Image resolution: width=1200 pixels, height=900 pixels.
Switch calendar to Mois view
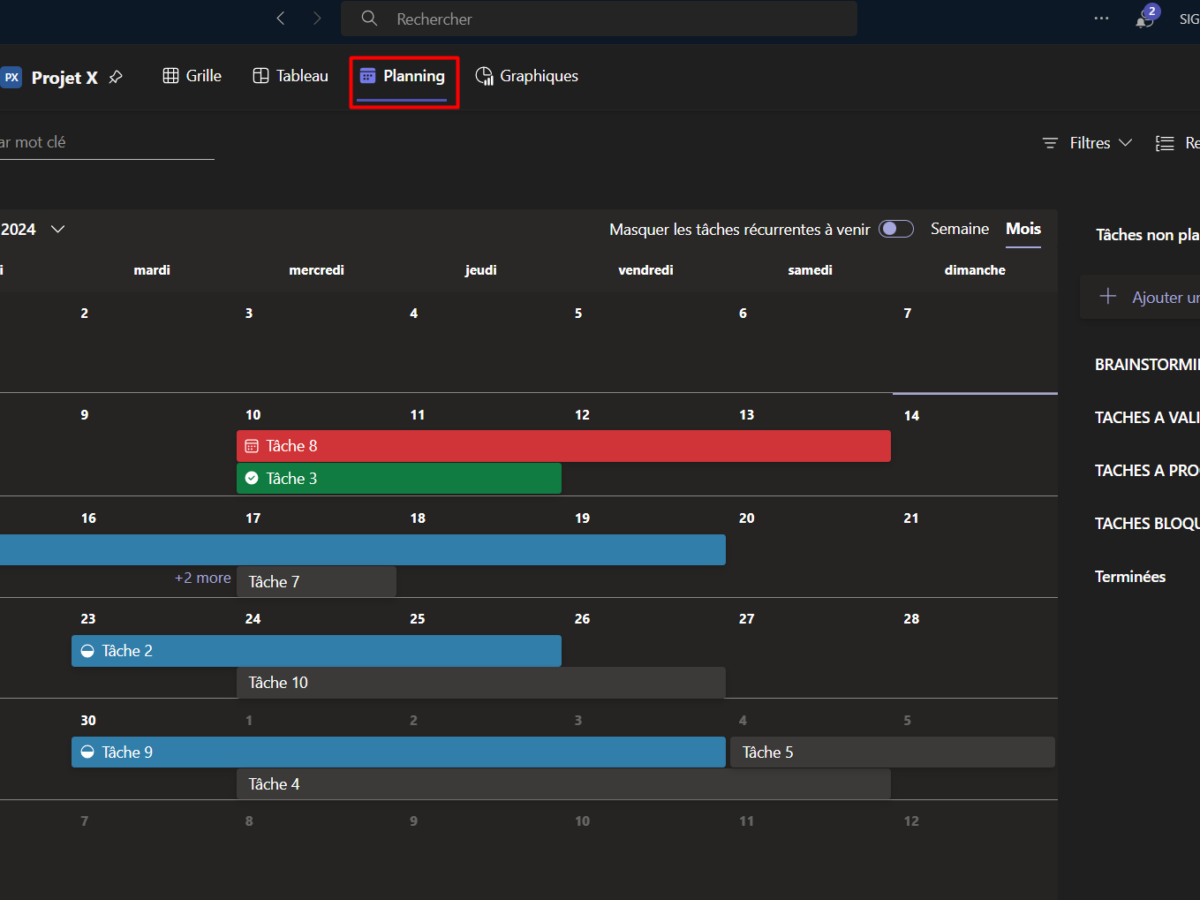1023,229
